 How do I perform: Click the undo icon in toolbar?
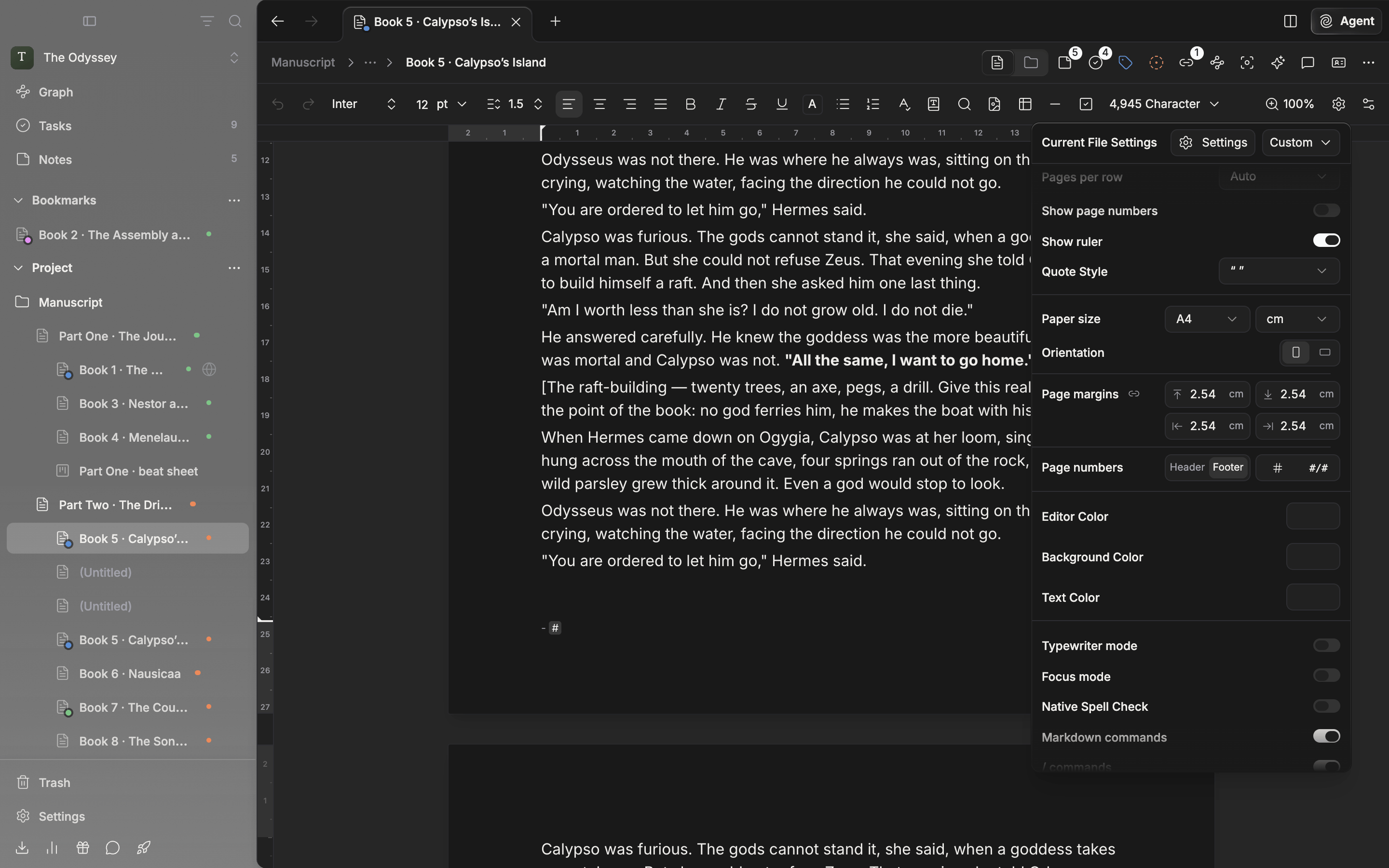point(278,104)
